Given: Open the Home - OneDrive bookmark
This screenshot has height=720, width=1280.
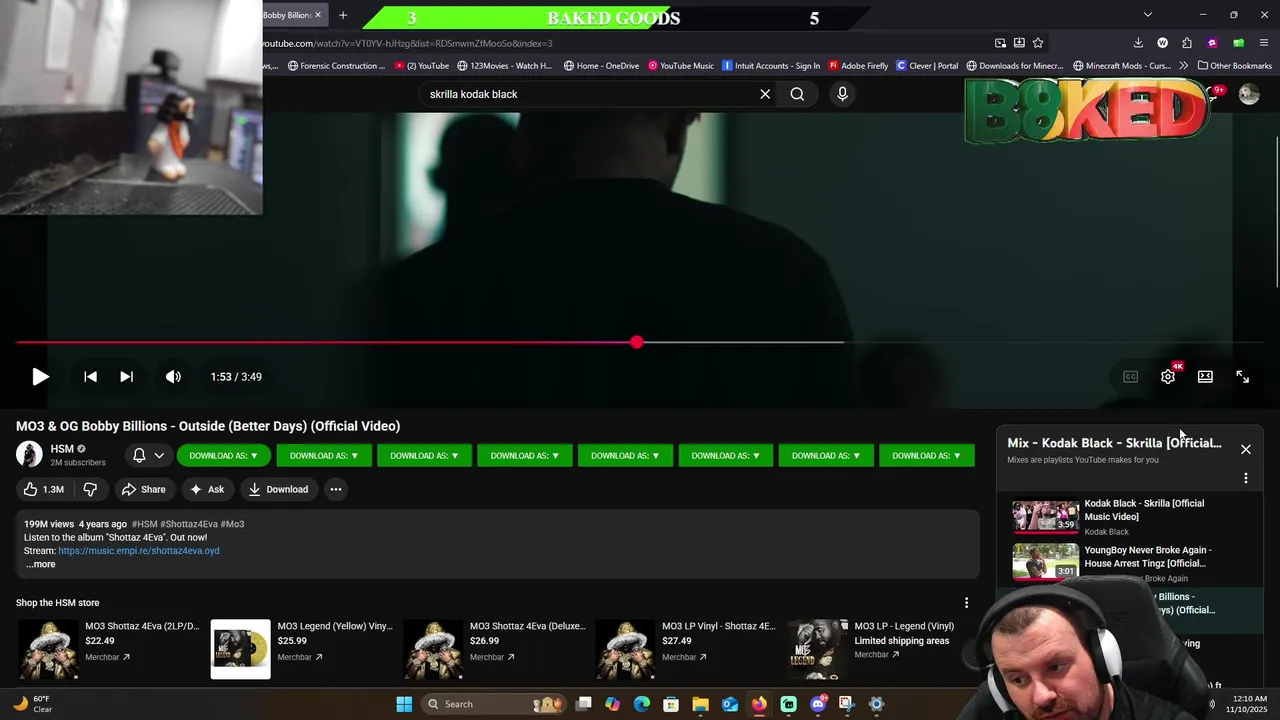Looking at the screenshot, I should pos(601,66).
